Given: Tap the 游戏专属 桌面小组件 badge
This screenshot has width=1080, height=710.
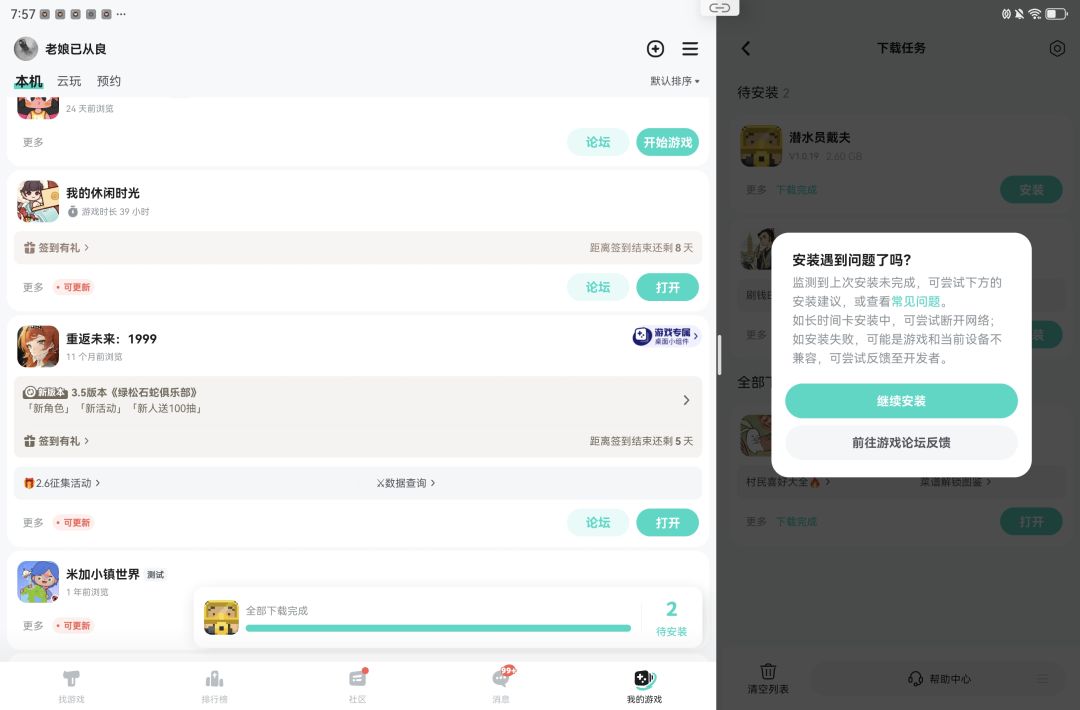Looking at the screenshot, I should point(666,336).
